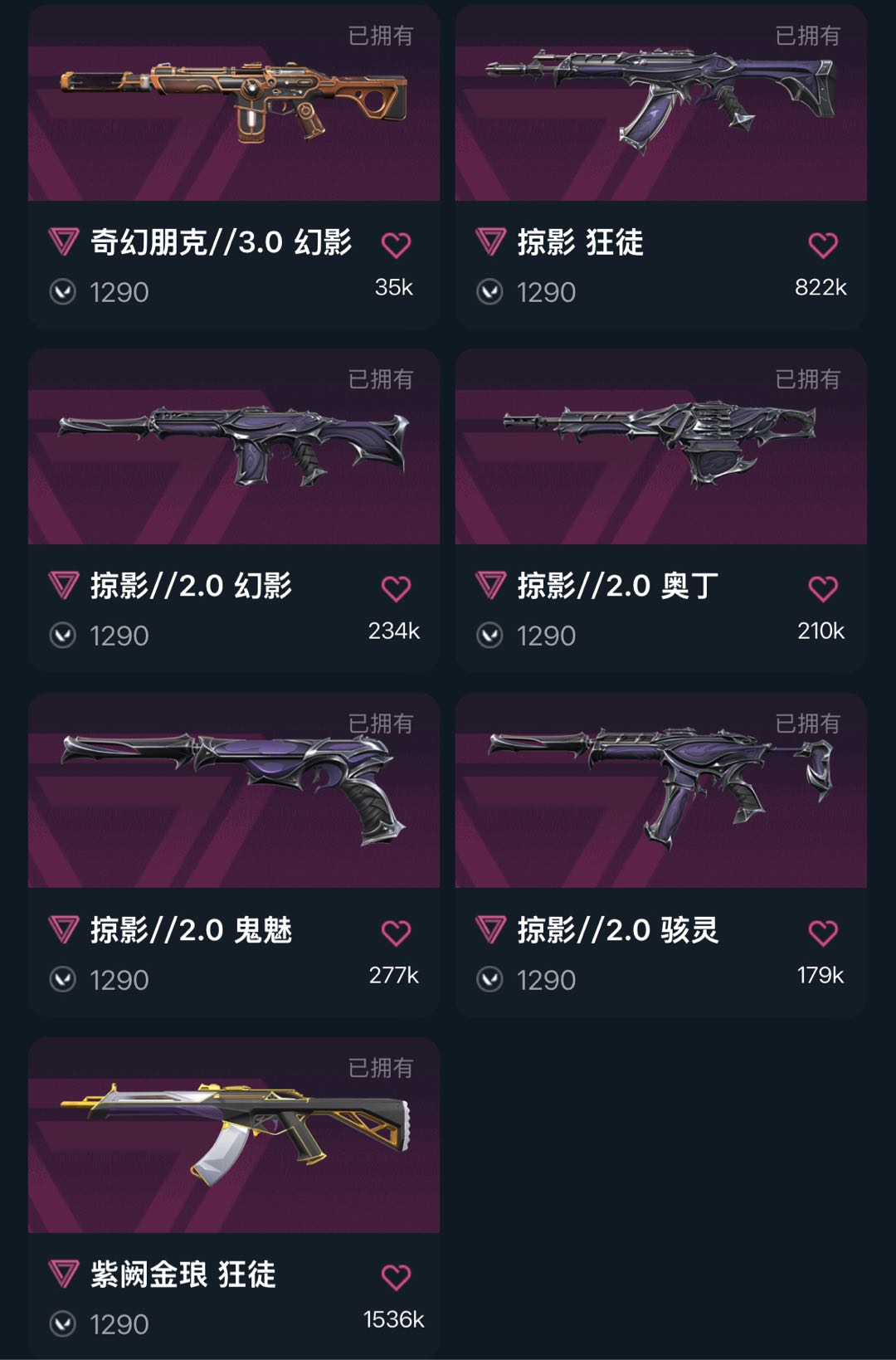Click tier triangle icon beside 掠影 狂徒
This screenshot has height=1360, width=896.
pos(490,242)
